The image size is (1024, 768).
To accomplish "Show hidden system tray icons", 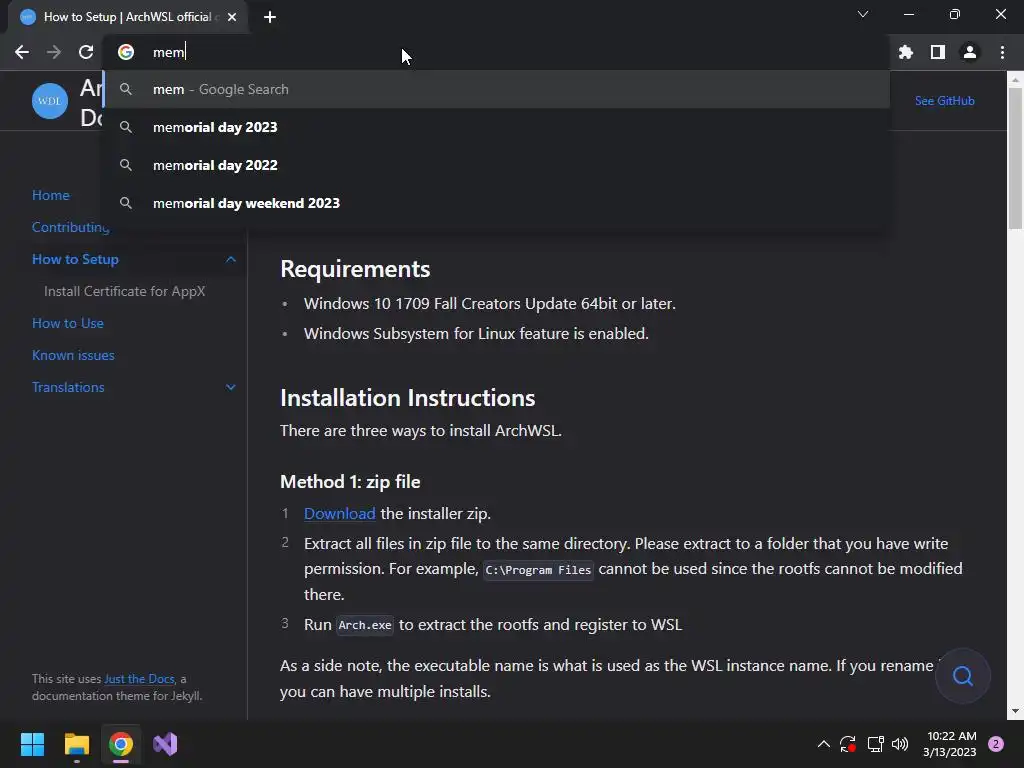I will pos(824,744).
